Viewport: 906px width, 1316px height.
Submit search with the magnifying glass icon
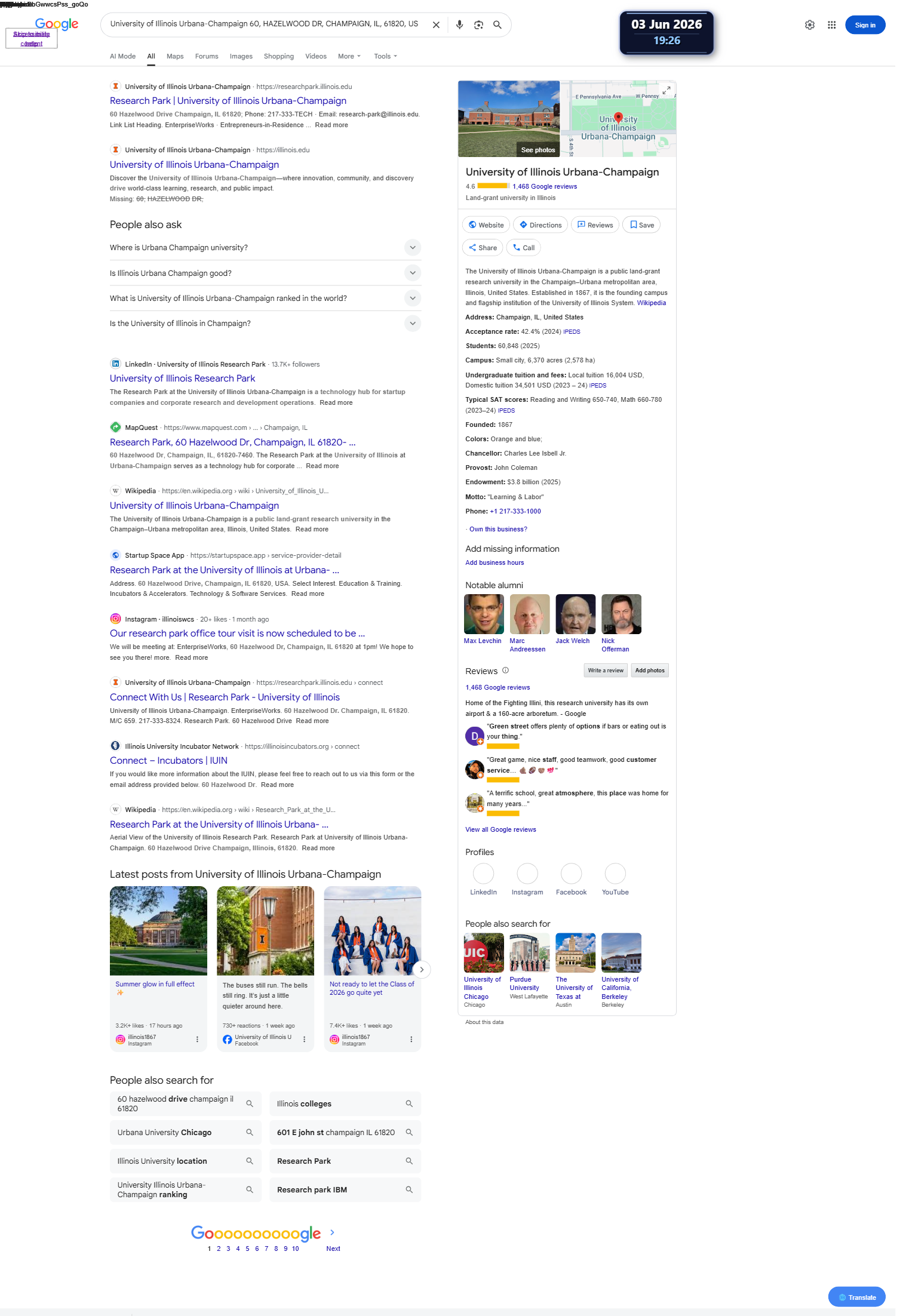[497, 25]
